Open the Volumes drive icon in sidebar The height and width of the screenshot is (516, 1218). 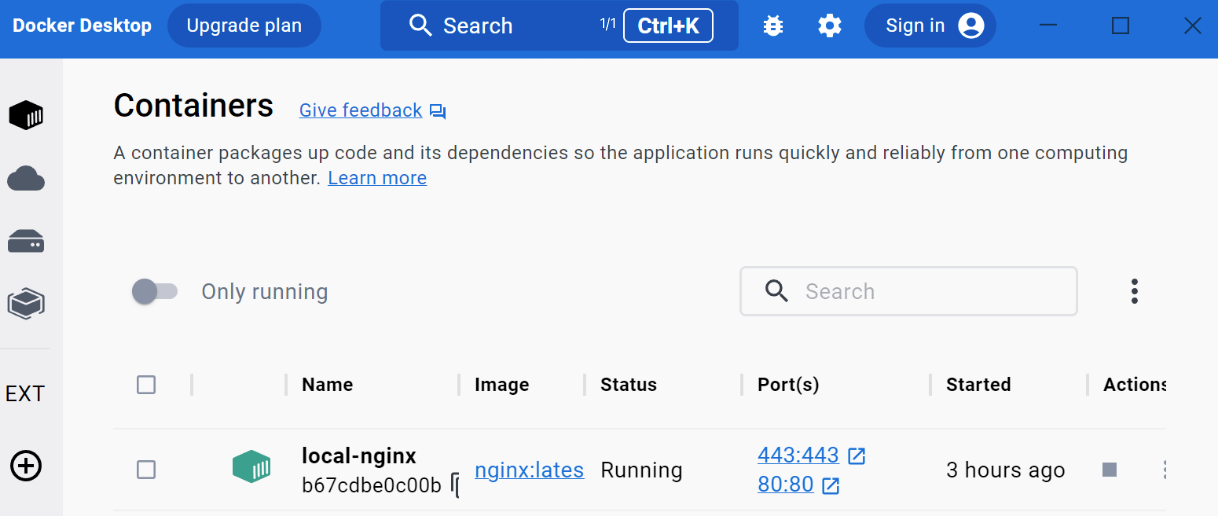point(26,241)
